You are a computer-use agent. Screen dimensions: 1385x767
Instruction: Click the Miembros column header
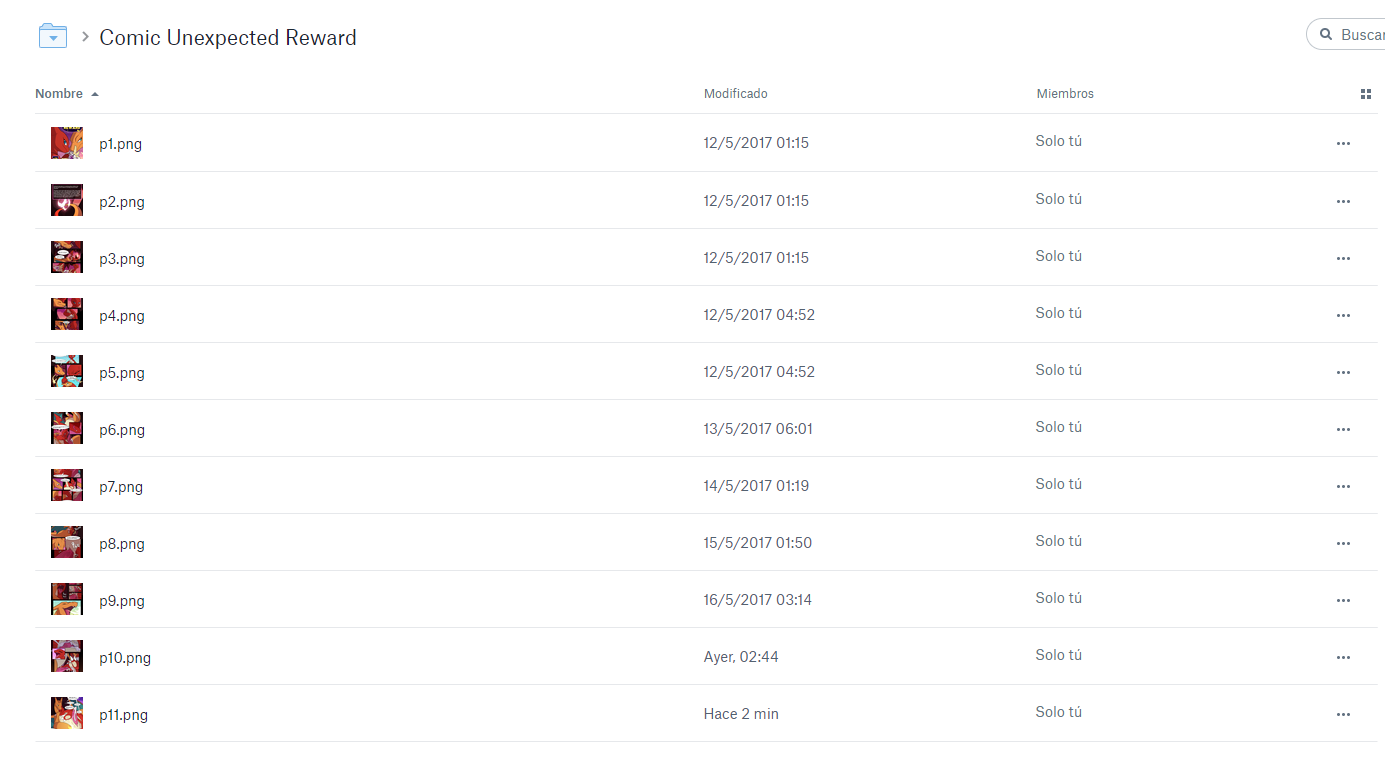pyautogui.click(x=1065, y=94)
